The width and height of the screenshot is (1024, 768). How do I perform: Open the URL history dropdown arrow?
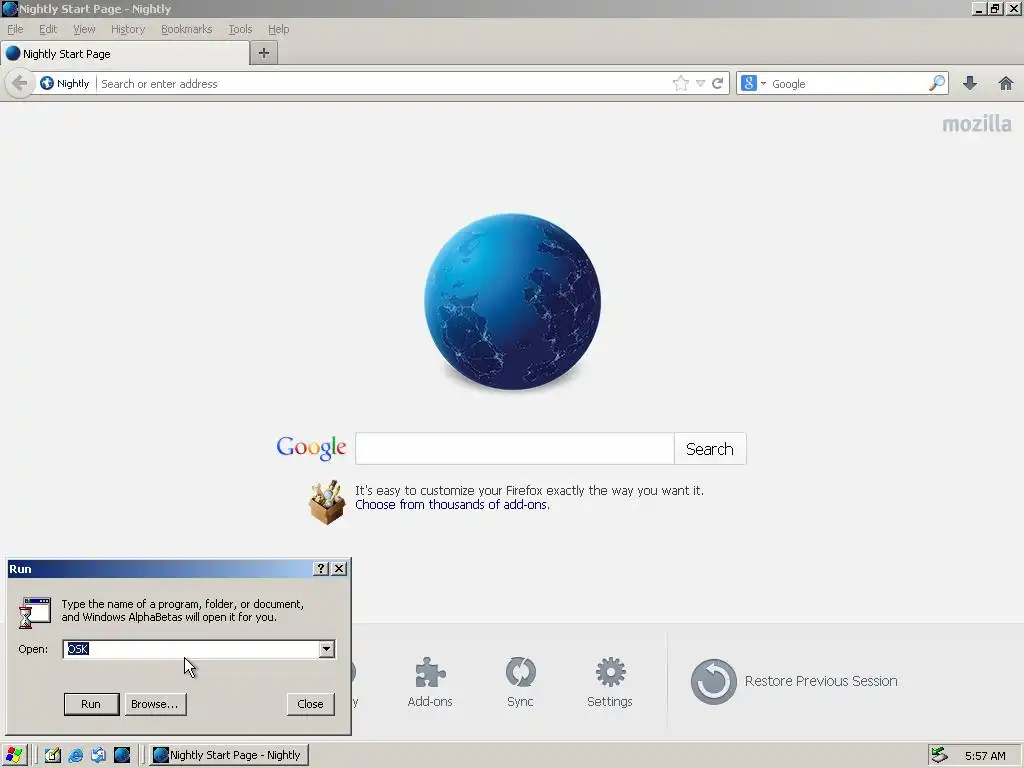700,83
